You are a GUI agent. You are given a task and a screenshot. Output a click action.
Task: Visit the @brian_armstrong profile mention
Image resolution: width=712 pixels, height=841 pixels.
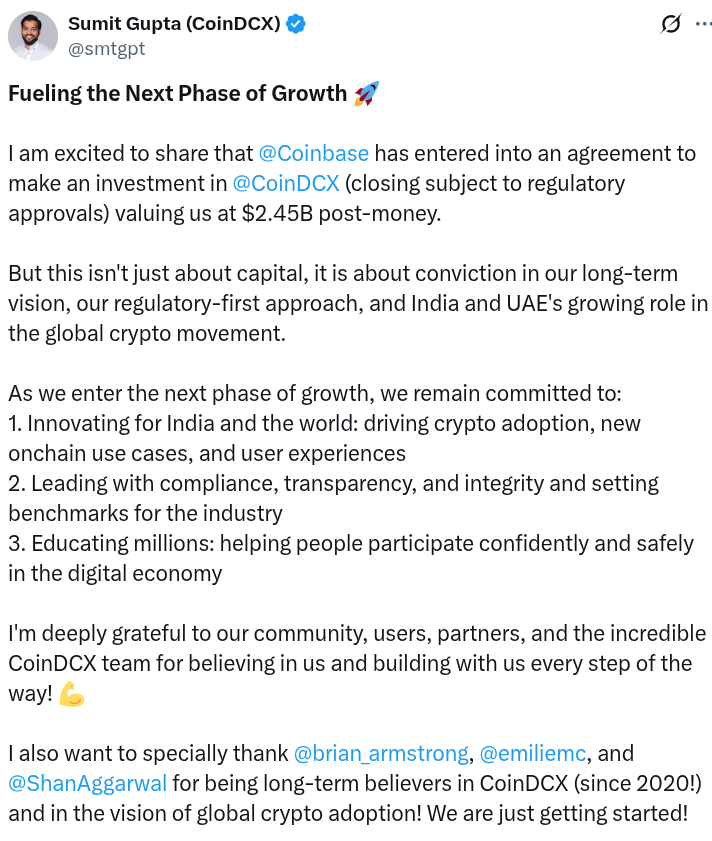click(381, 753)
